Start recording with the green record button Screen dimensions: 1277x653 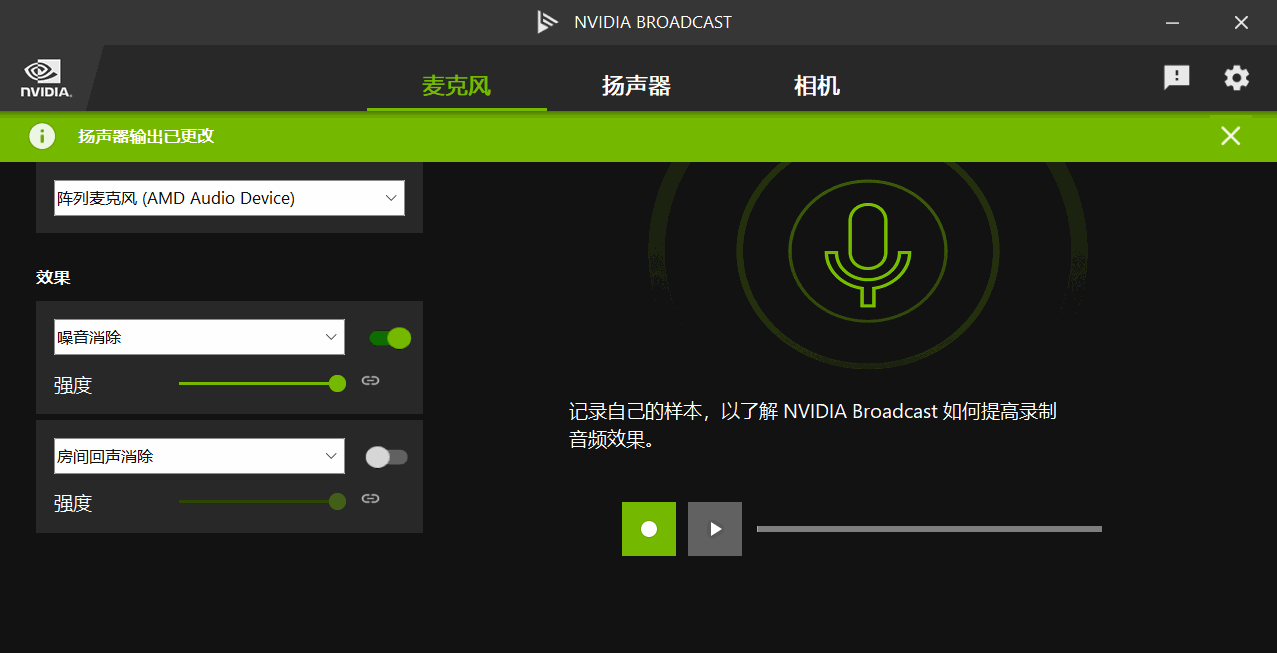(x=649, y=529)
